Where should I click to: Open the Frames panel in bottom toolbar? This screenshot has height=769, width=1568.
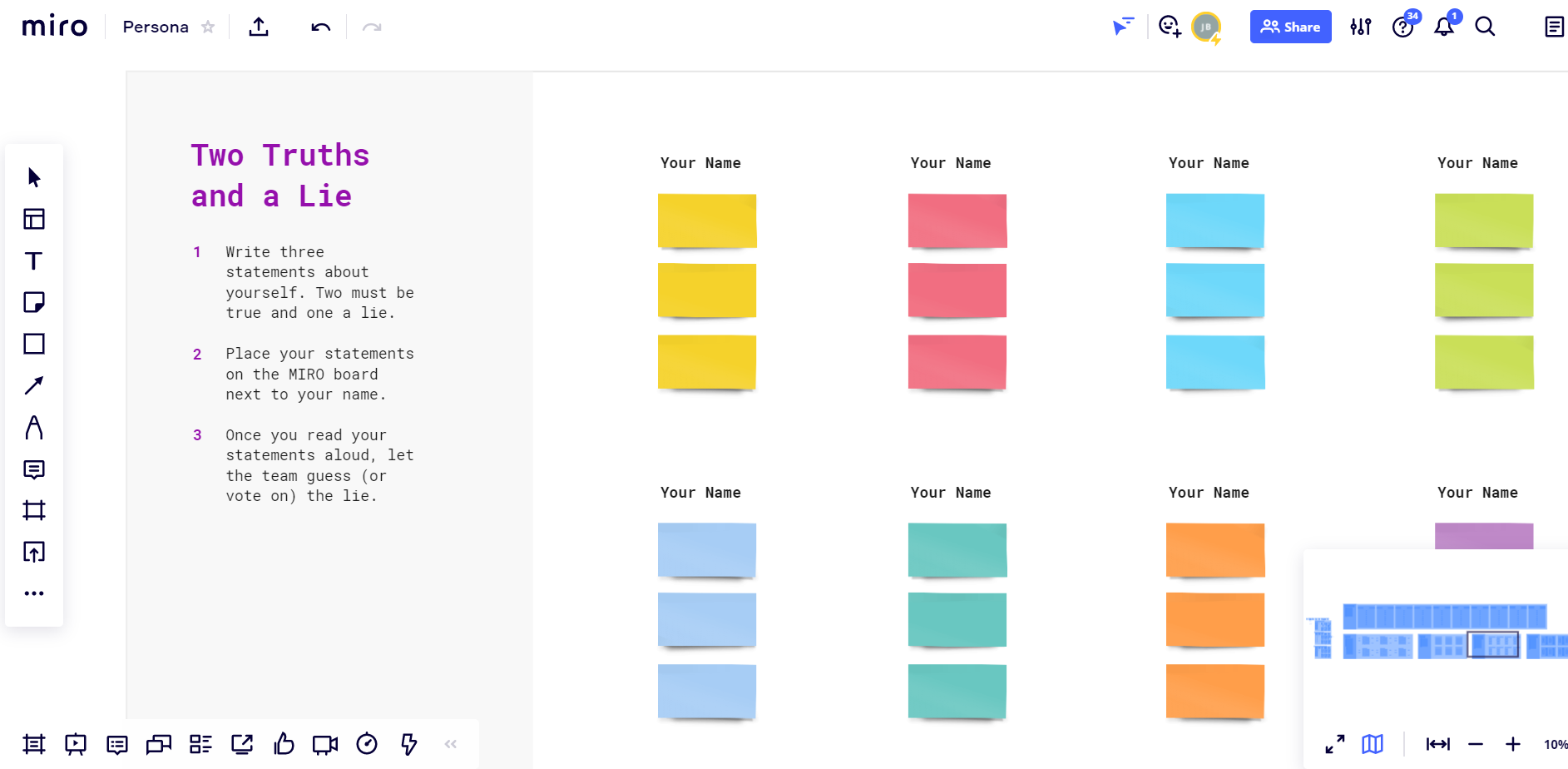[34, 744]
